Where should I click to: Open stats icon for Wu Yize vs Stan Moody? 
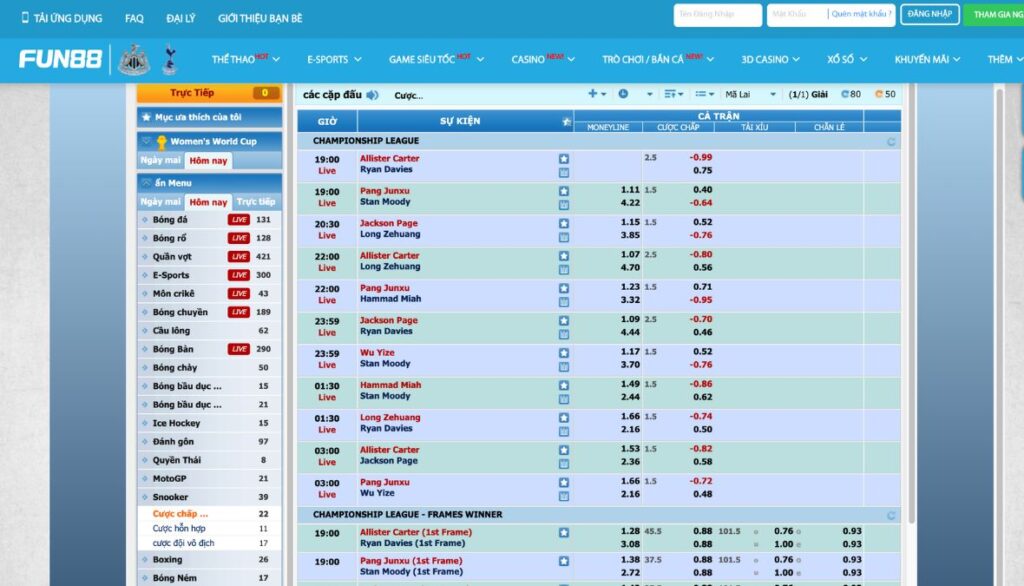[564, 366]
